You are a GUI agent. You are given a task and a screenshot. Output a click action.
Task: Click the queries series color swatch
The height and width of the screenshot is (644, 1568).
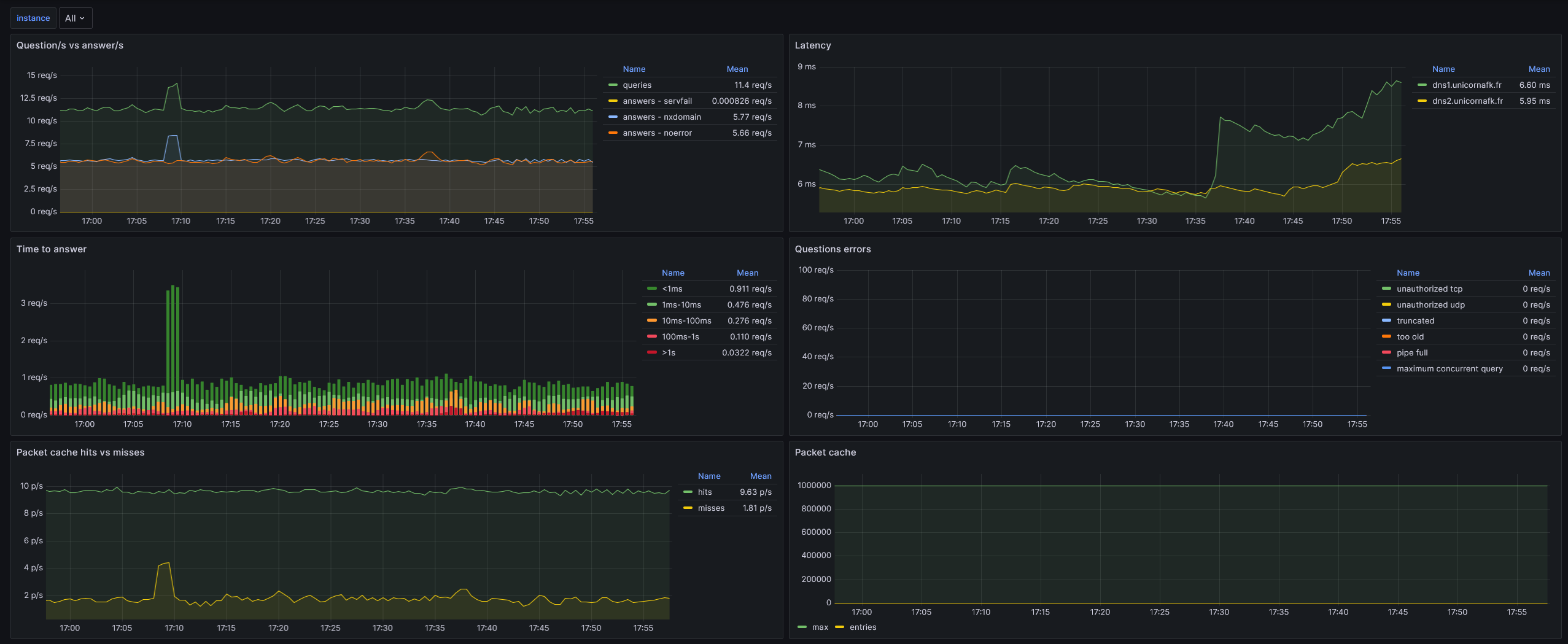pyautogui.click(x=613, y=85)
